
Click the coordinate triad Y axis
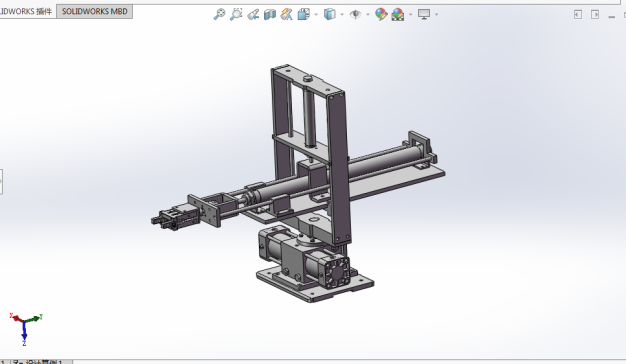click(x=34, y=318)
